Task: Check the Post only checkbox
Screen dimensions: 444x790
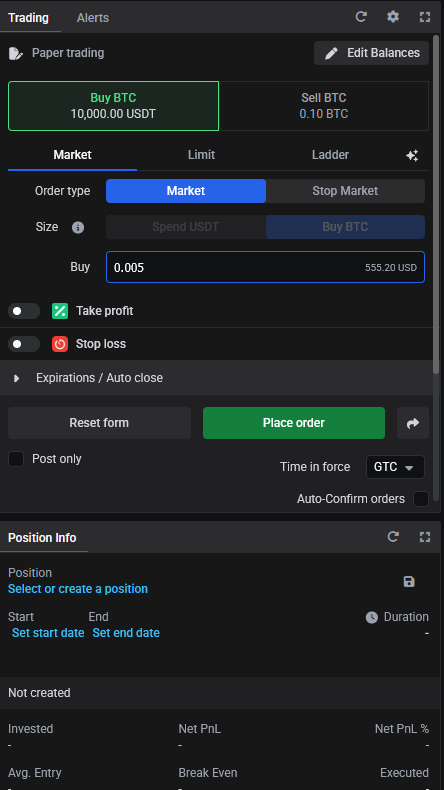Action: (16, 459)
